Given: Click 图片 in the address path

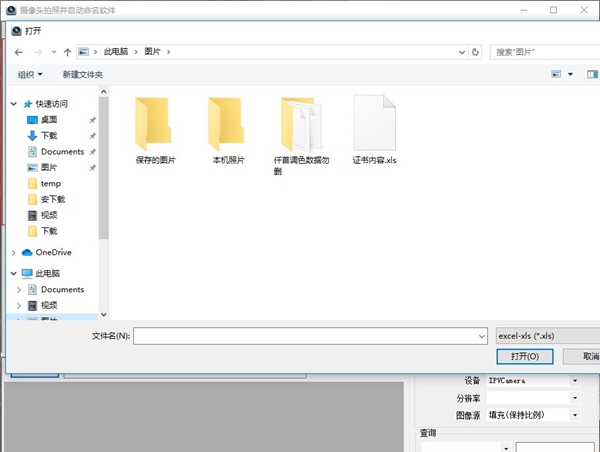Looking at the screenshot, I should point(152,52).
